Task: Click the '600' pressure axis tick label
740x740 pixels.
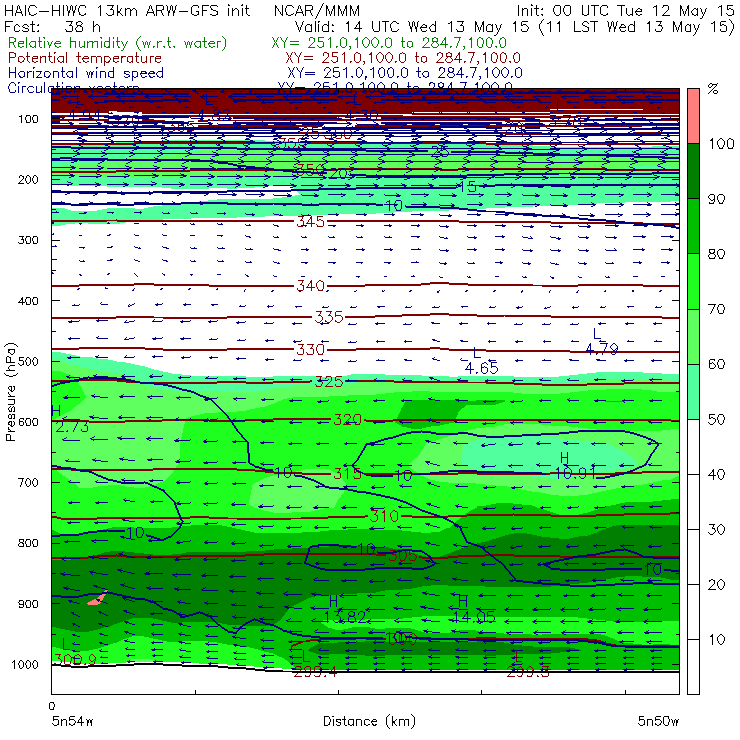Action: 28,422
